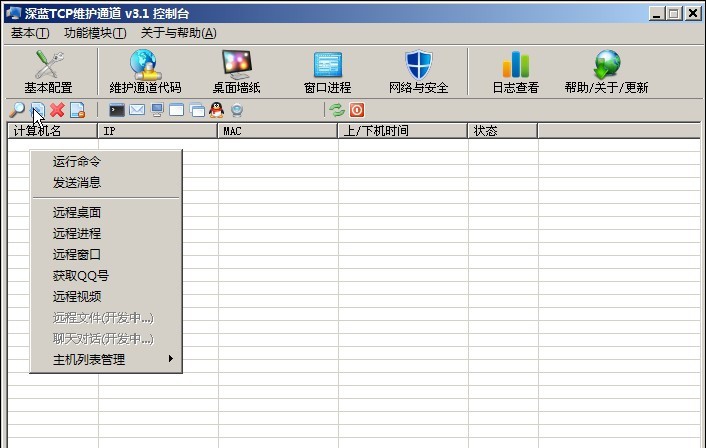Open 网络与安全 shield module
Viewport: 706px width, 448px height.
(x=418, y=72)
